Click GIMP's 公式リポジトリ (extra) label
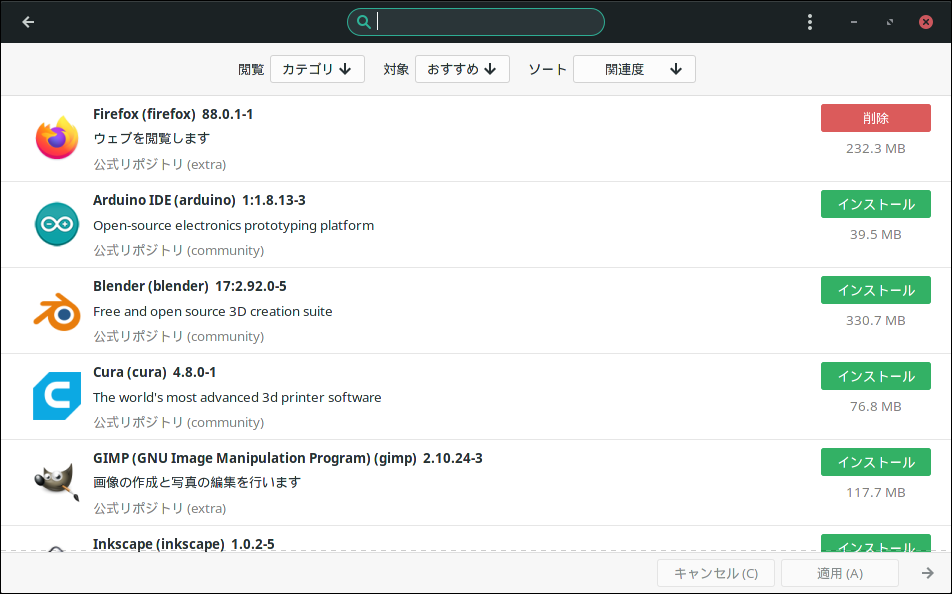Viewport: 952px width, 594px height. (x=160, y=508)
